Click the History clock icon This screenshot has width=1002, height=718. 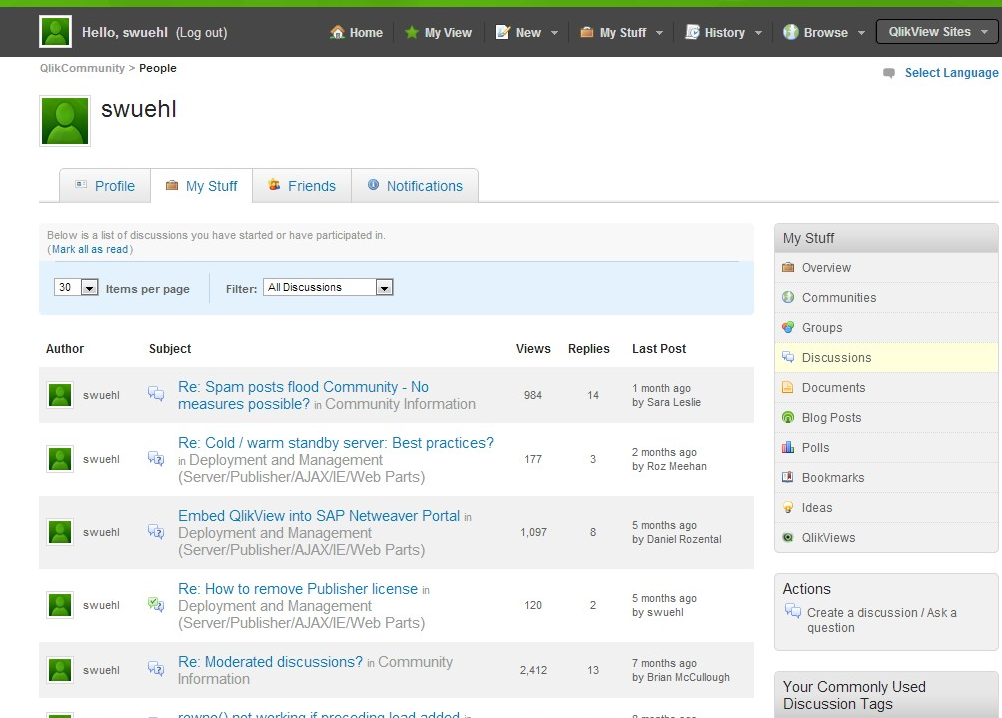[x=692, y=32]
